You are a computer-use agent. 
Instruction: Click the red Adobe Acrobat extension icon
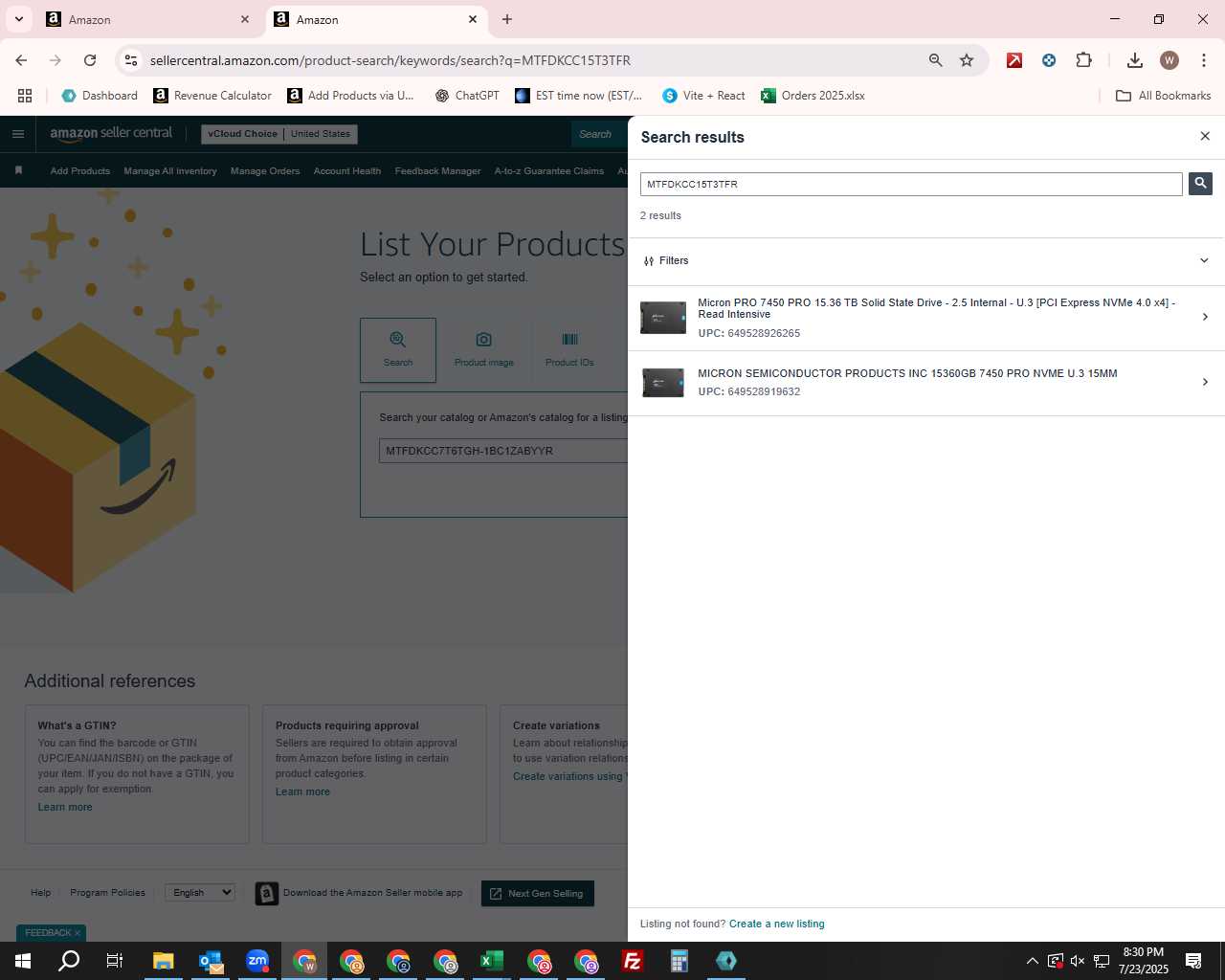pos(1014,60)
